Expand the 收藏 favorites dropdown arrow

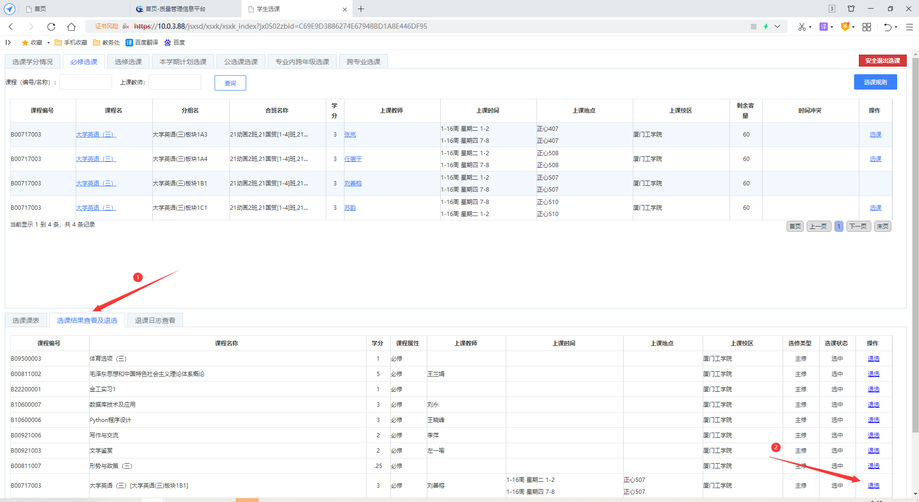(x=50, y=43)
